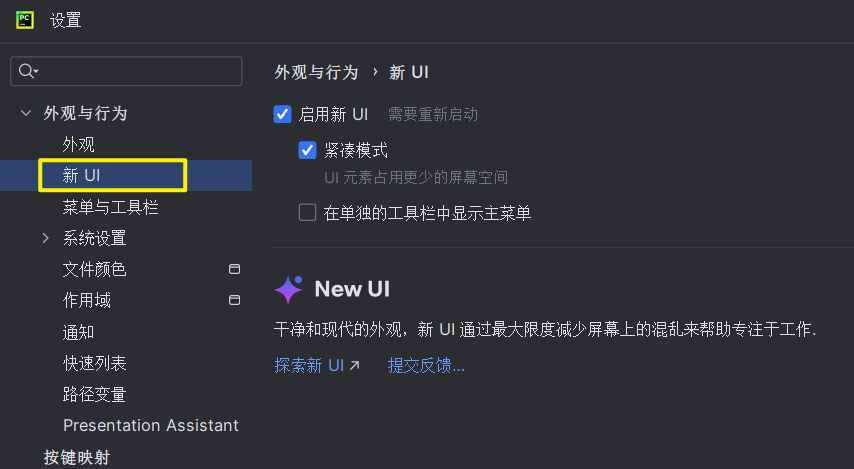
Task: Click the 提交反馈... link
Action: click(426, 366)
